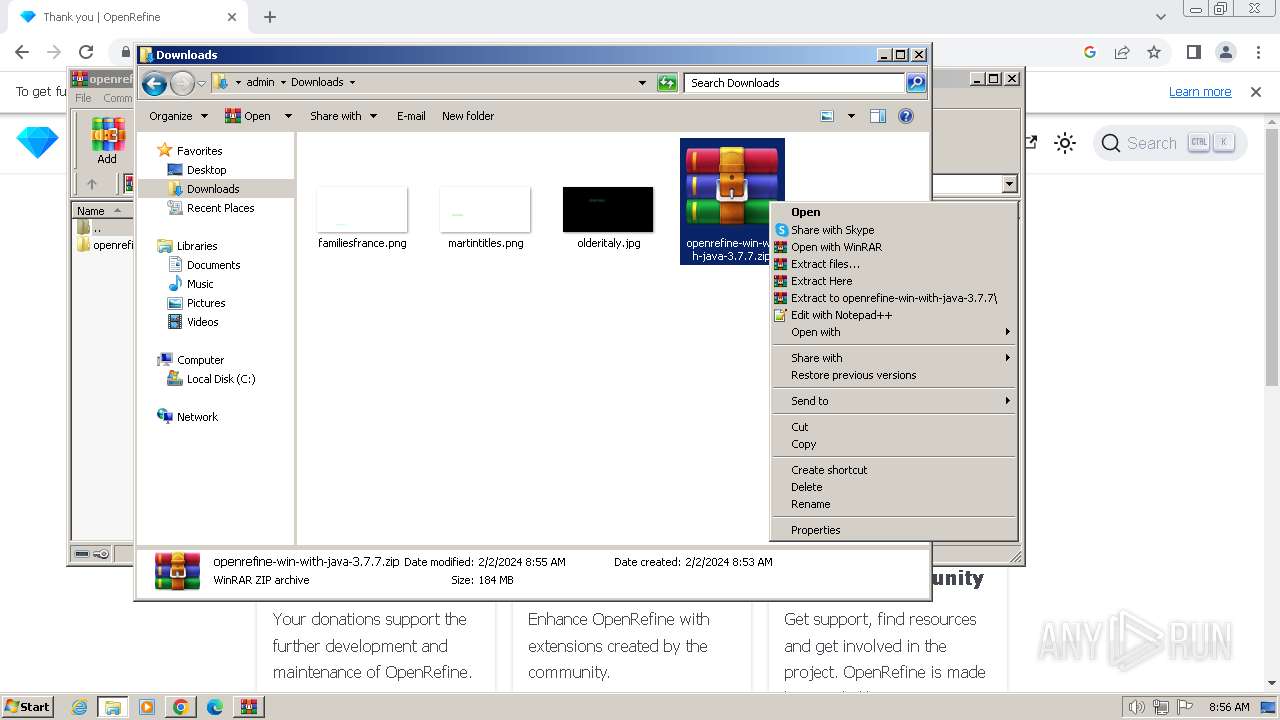This screenshot has width=1280, height=720.
Task: Click WinRAR taskbar icon
Action: 248,707
